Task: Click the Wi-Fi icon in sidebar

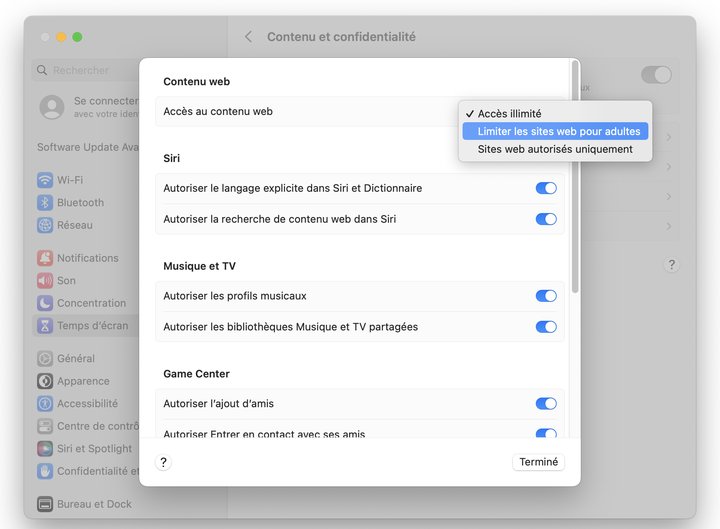Action: tap(45, 180)
